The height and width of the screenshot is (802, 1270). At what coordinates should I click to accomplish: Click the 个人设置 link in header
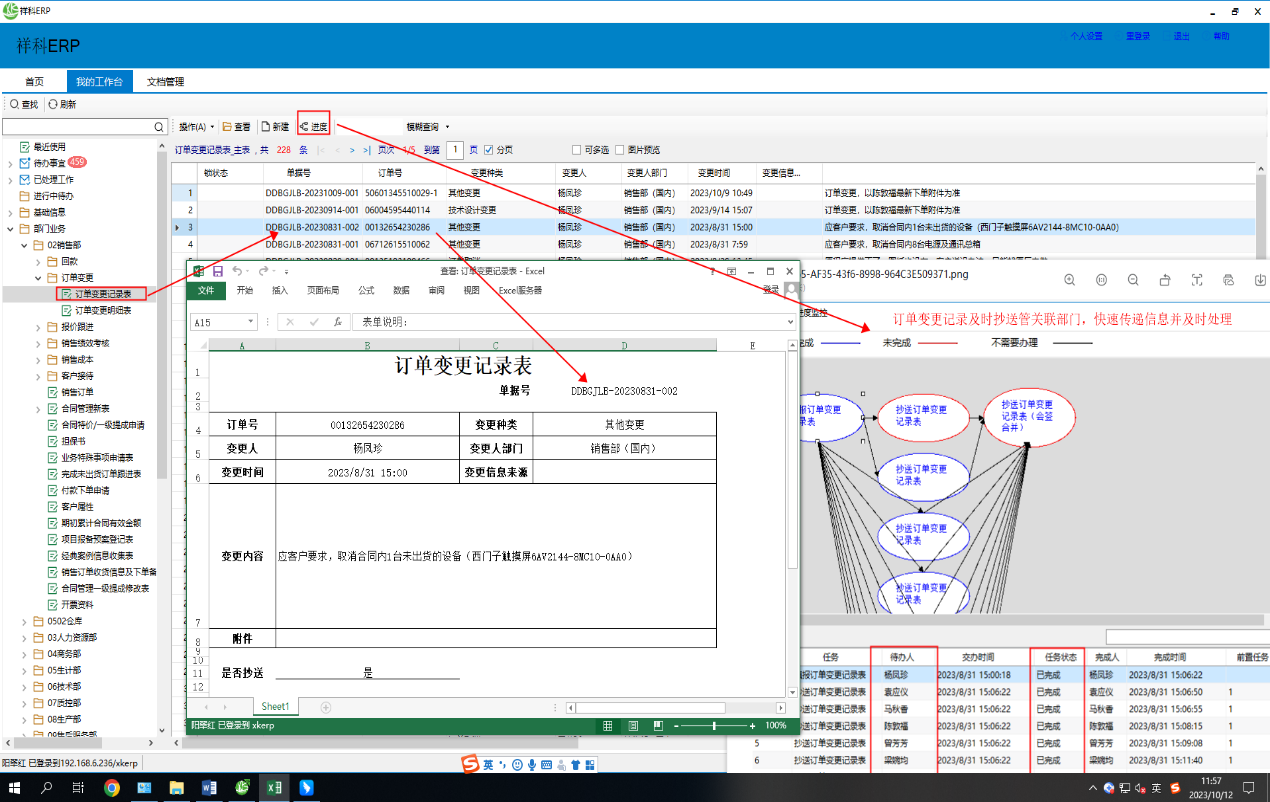[x=1086, y=36]
